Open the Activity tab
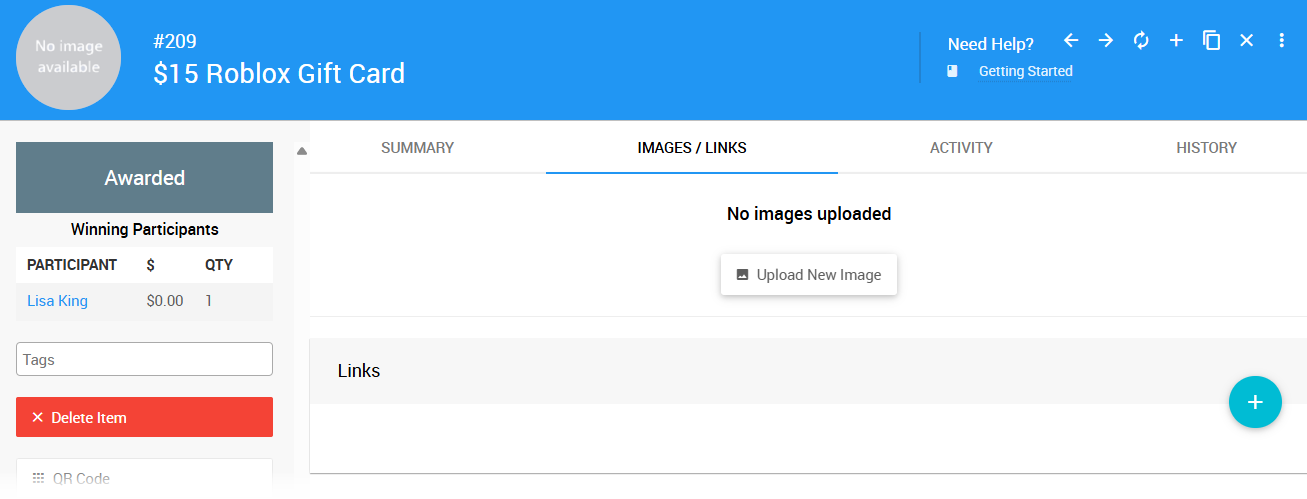1307x499 pixels. click(x=961, y=148)
